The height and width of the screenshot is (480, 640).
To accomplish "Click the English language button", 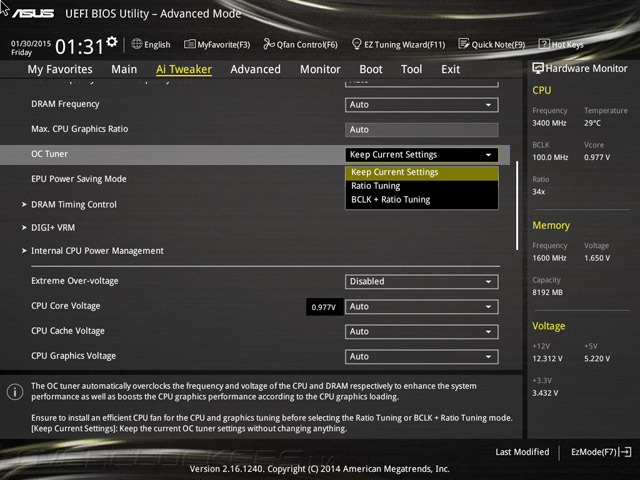I will pyautogui.click(x=151, y=44).
